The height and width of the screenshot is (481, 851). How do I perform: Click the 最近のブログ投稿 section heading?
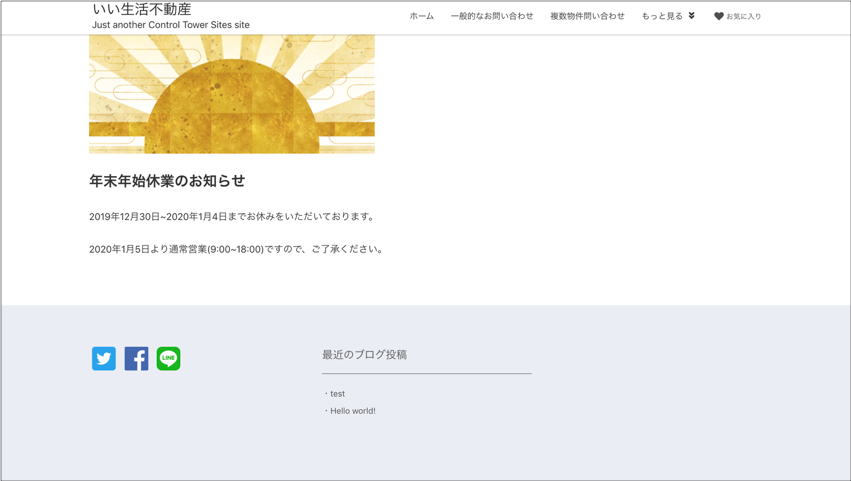coord(364,354)
